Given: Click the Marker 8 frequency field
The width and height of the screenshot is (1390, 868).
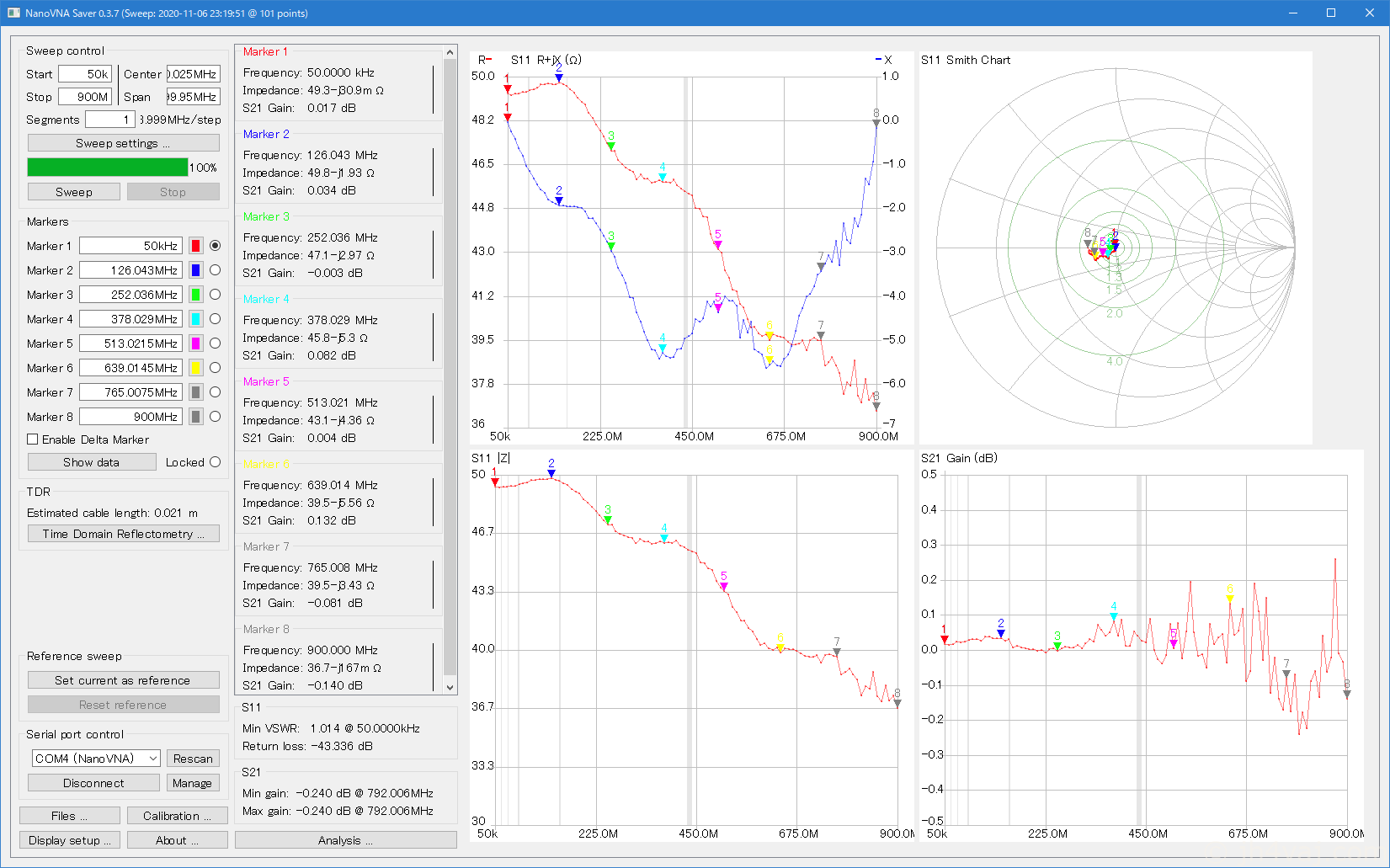Looking at the screenshot, I should pyautogui.click(x=130, y=417).
